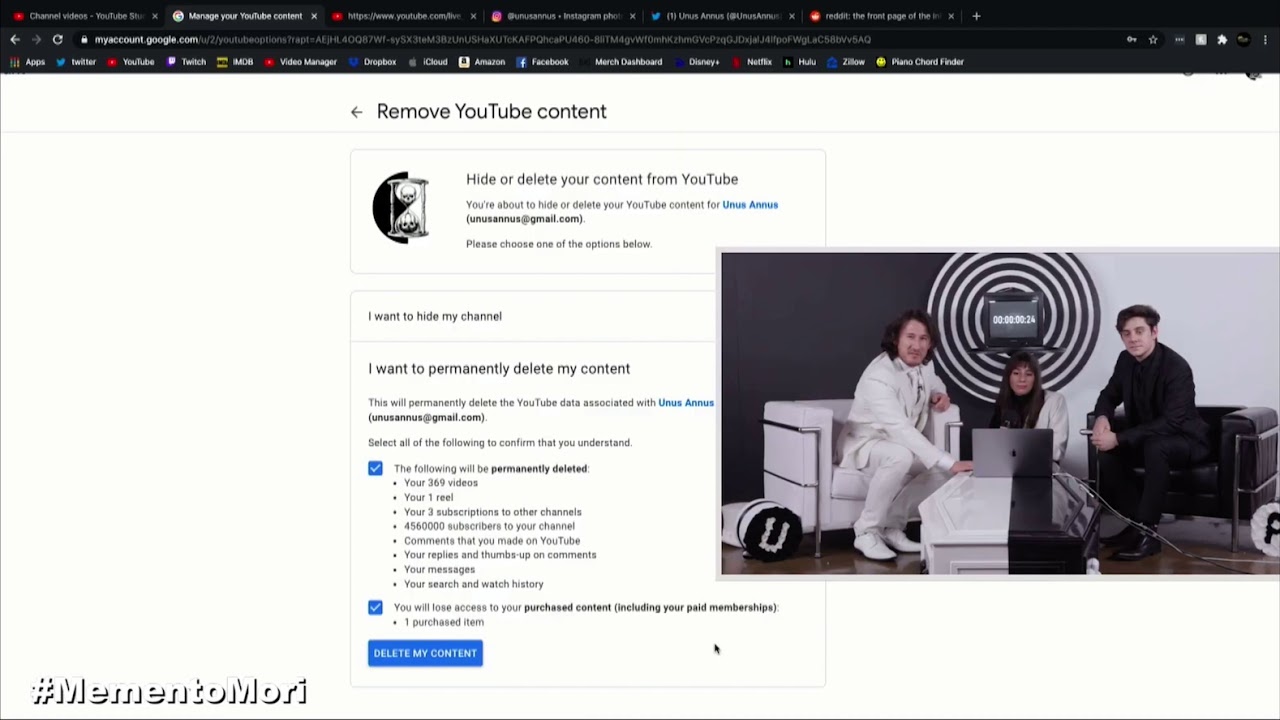Open the twitter bookmark
The height and width of the screenshot is (720, 1280).
(76, 62)
